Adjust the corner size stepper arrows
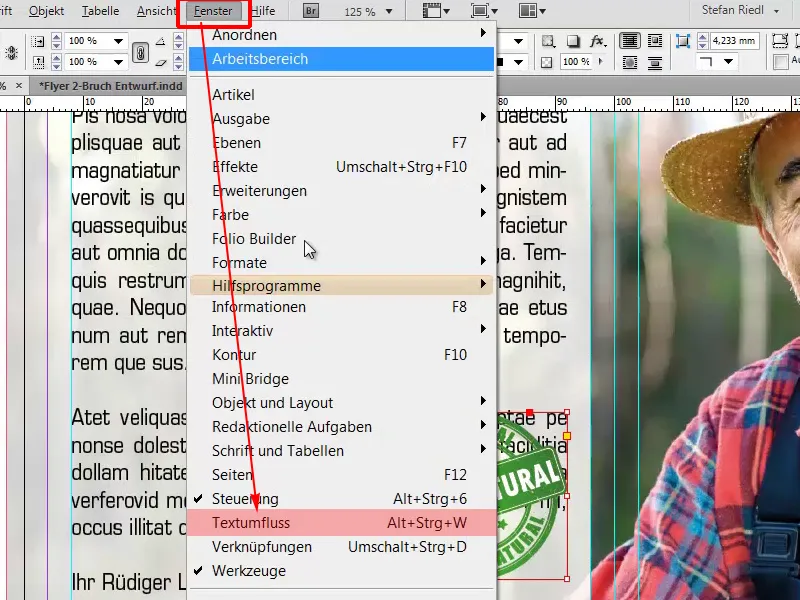This screenshot has height=600, width=800. [x=702, y=41]
